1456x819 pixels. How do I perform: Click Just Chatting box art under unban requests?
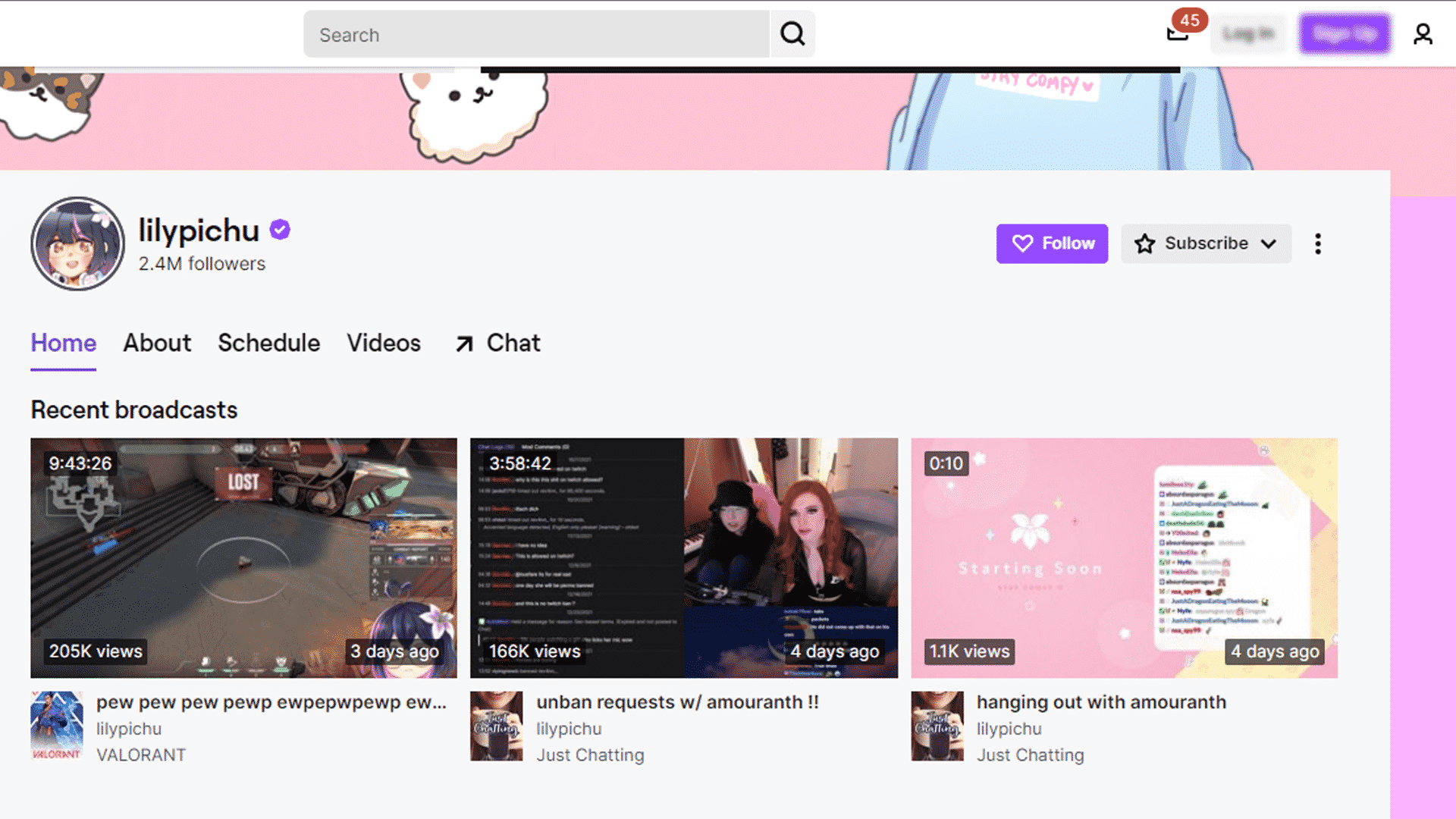coord(497,726)
